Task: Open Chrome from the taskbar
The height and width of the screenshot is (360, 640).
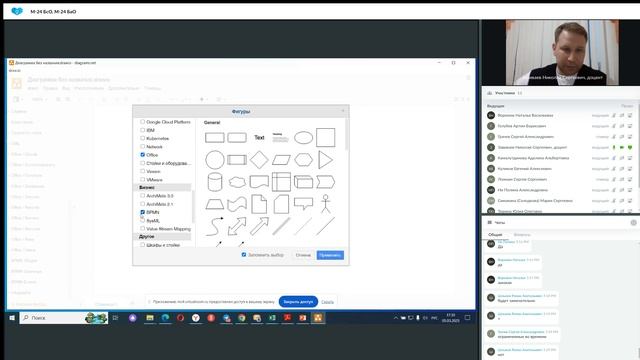Action: [x=242, y=318]
